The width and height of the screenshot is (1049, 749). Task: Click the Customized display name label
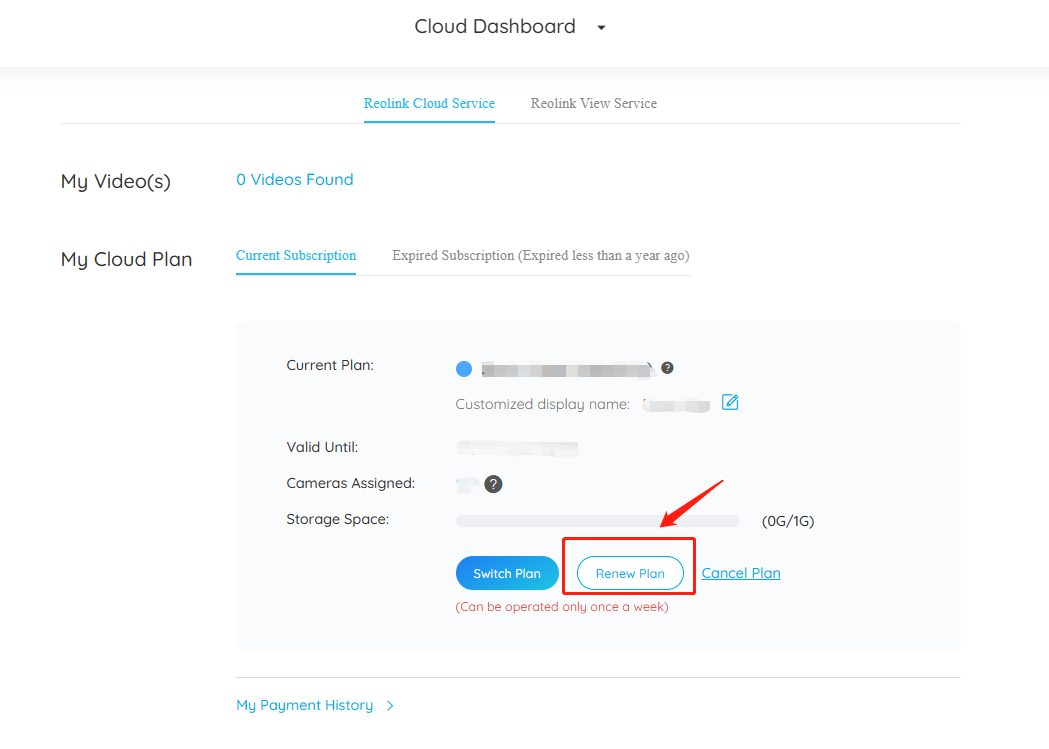tap(543, 404)
